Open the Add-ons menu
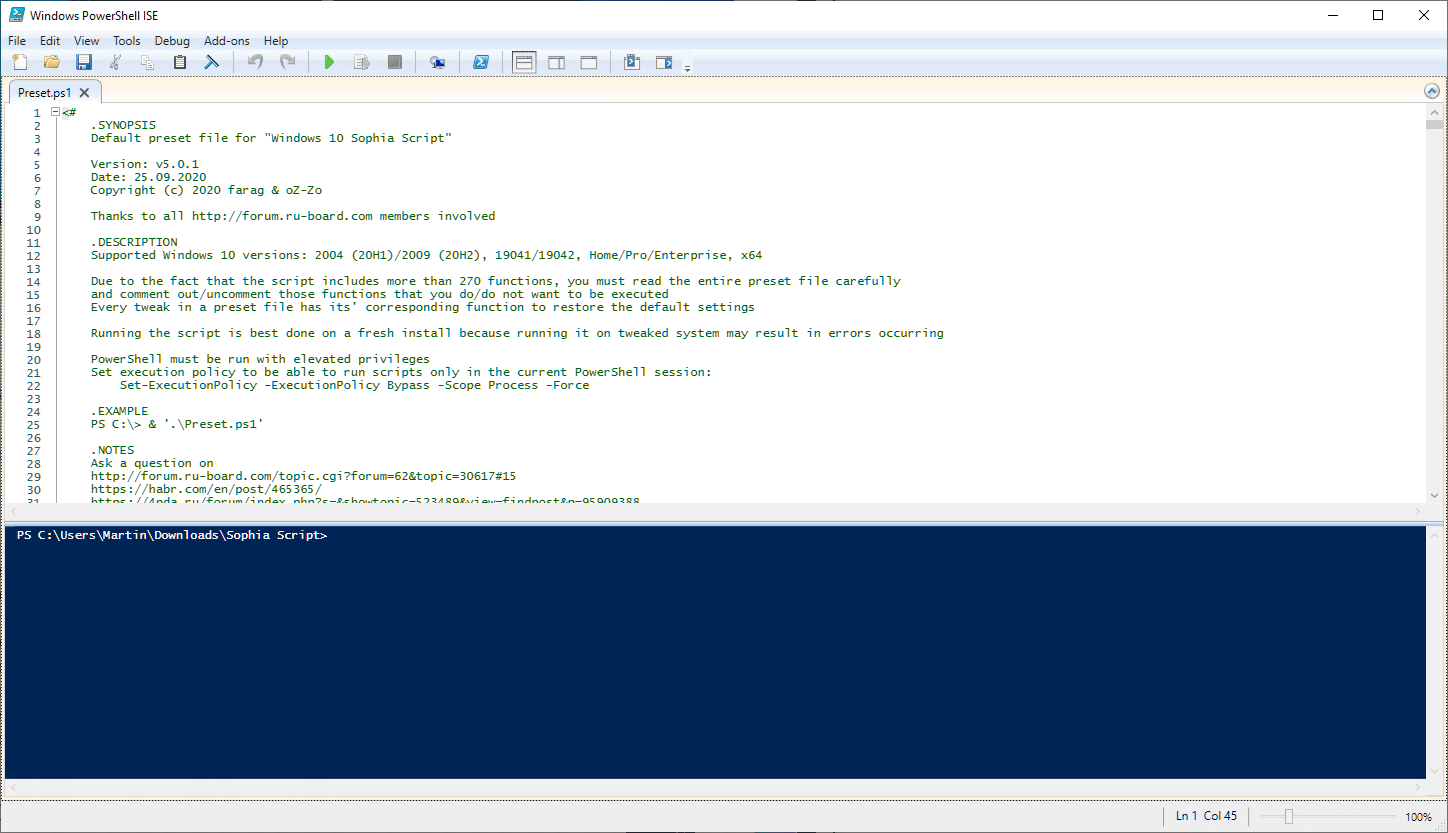 pos(226,41)
